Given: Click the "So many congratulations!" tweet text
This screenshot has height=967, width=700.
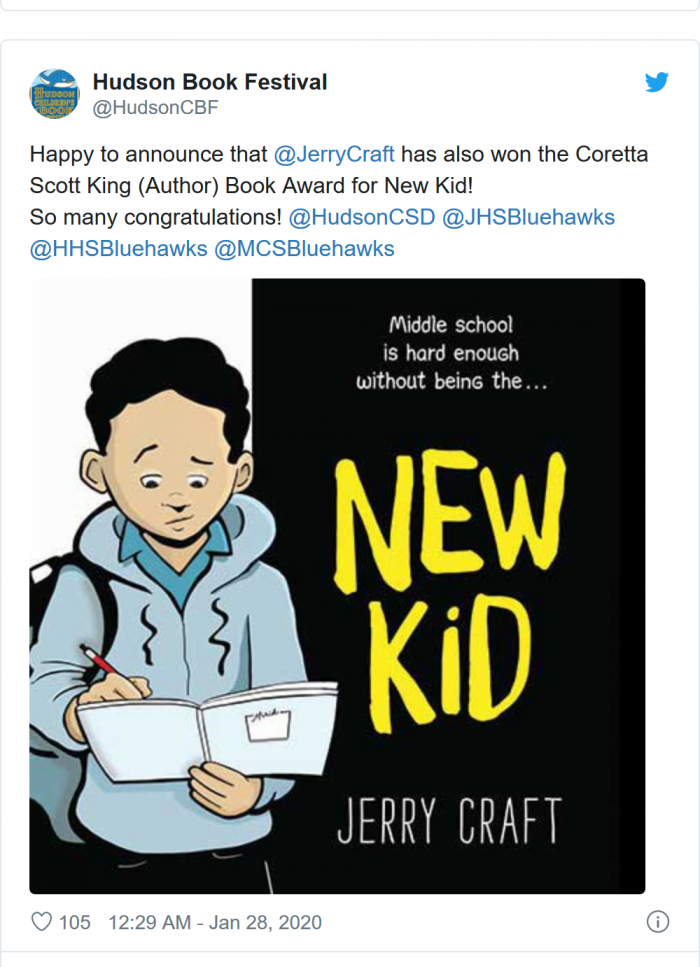Looking at the screenshot, I should tap(155, 217).
